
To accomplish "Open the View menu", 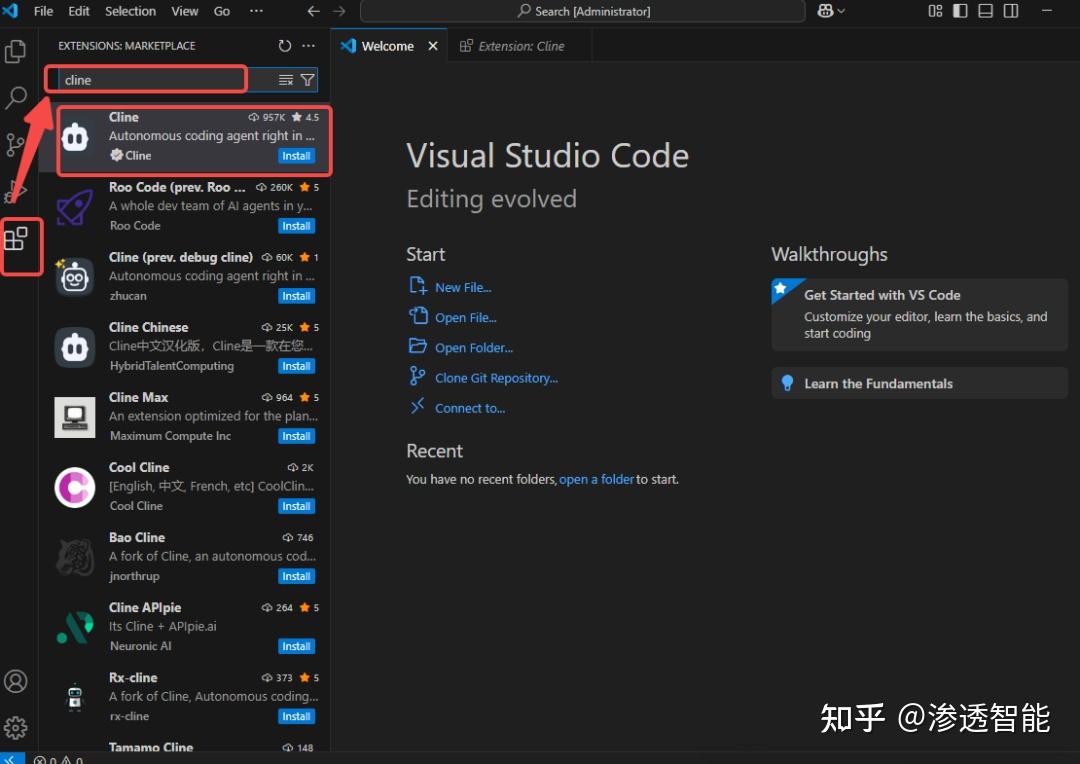I will click(x=185, y=11).
